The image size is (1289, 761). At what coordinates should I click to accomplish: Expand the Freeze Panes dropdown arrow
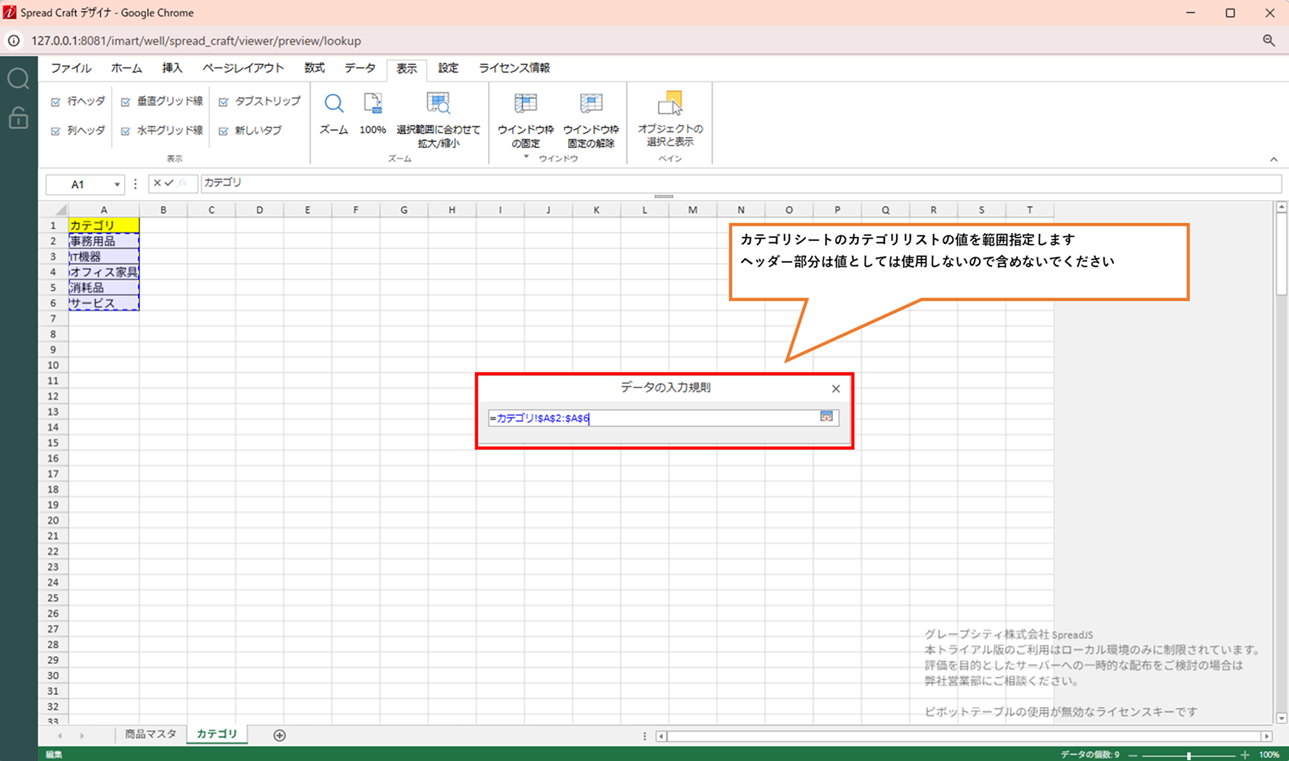(x=526, y=157)
